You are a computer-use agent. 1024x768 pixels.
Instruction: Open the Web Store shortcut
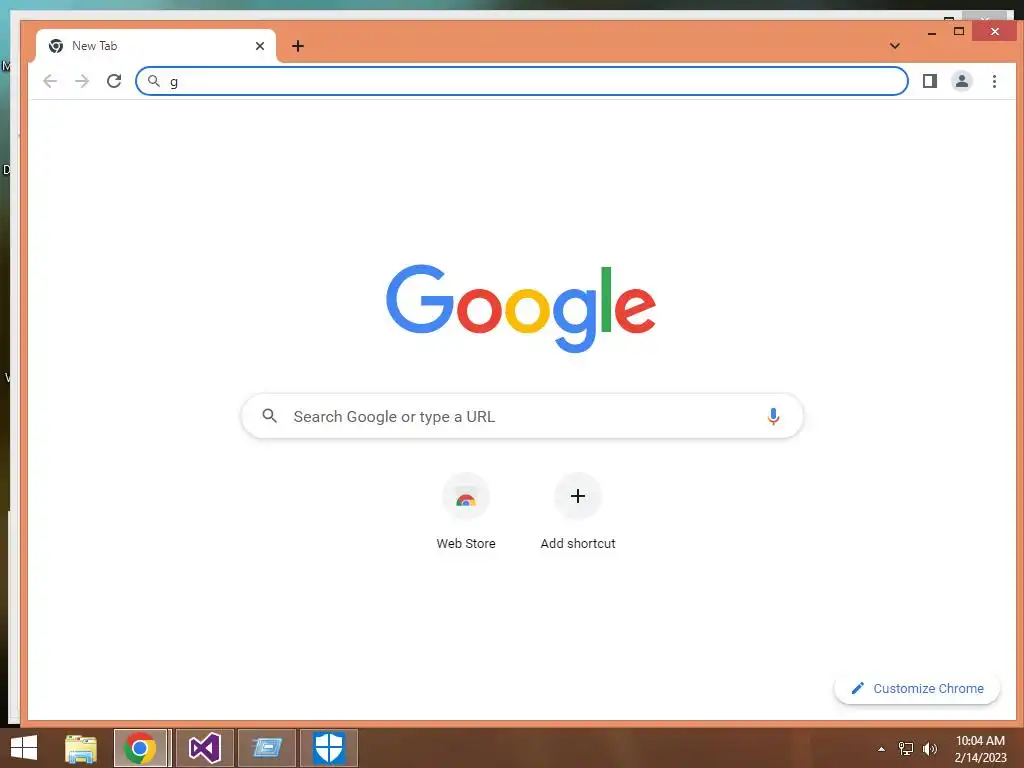click(x=466, y=512)
